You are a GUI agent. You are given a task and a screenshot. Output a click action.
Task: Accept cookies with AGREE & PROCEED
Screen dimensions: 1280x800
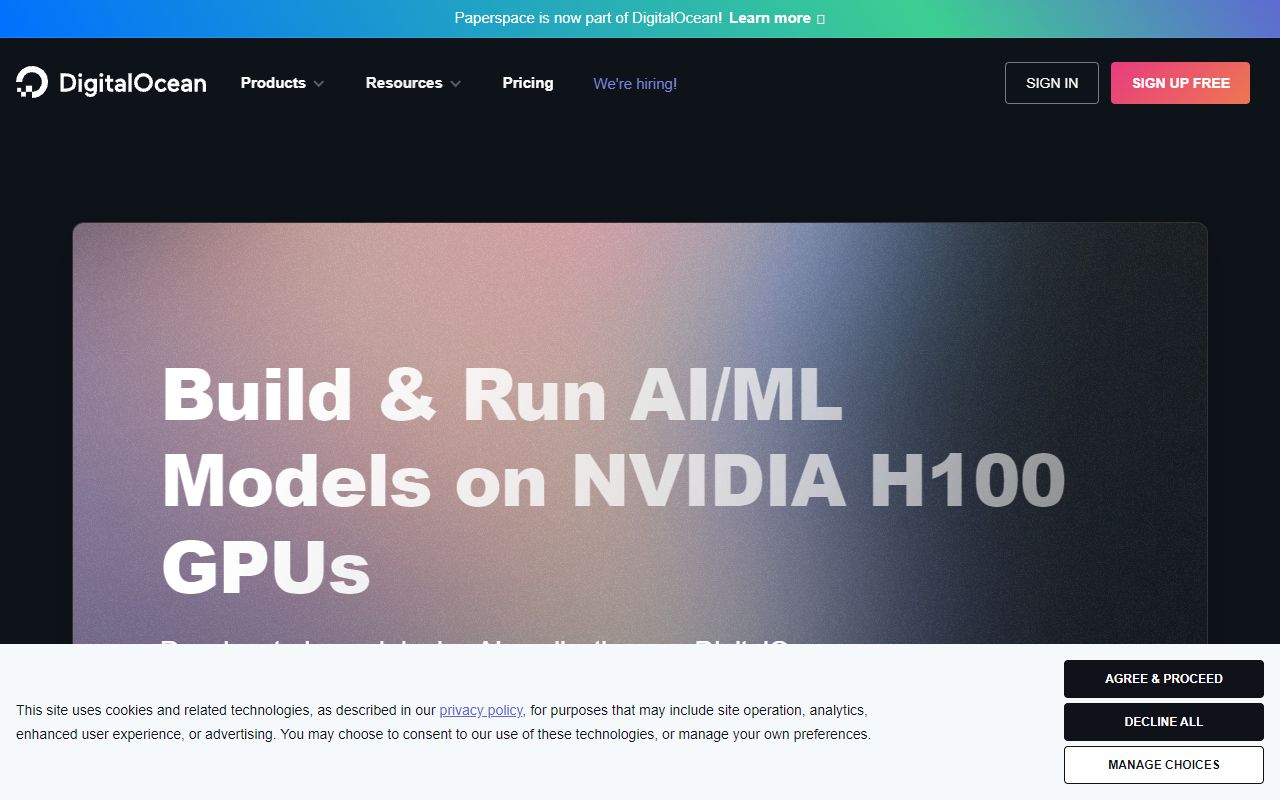tap(1163, 679)
